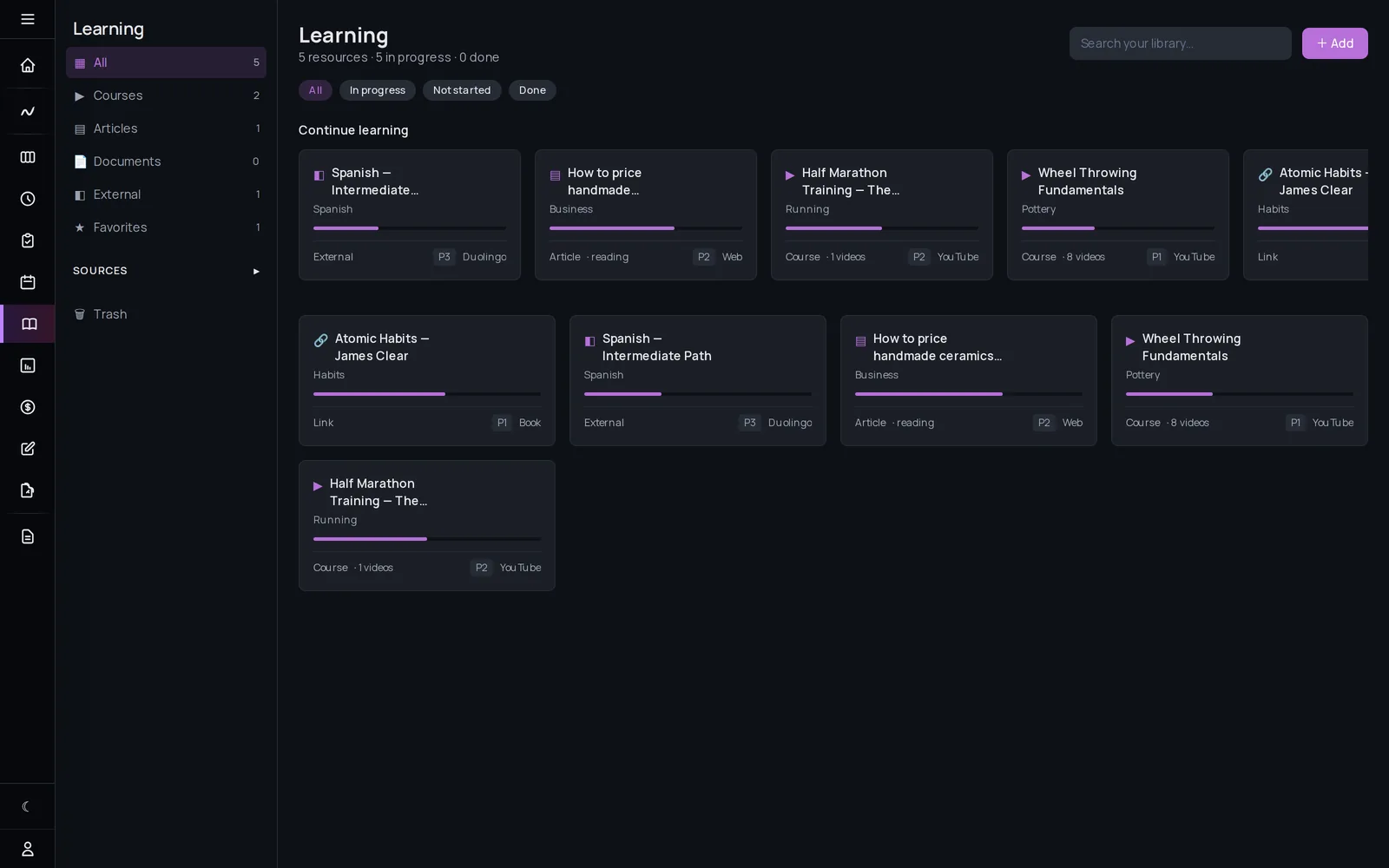Viewport: 1389px width, 868px height.
Task: Expand the Sources section
Action: [166, 271]
